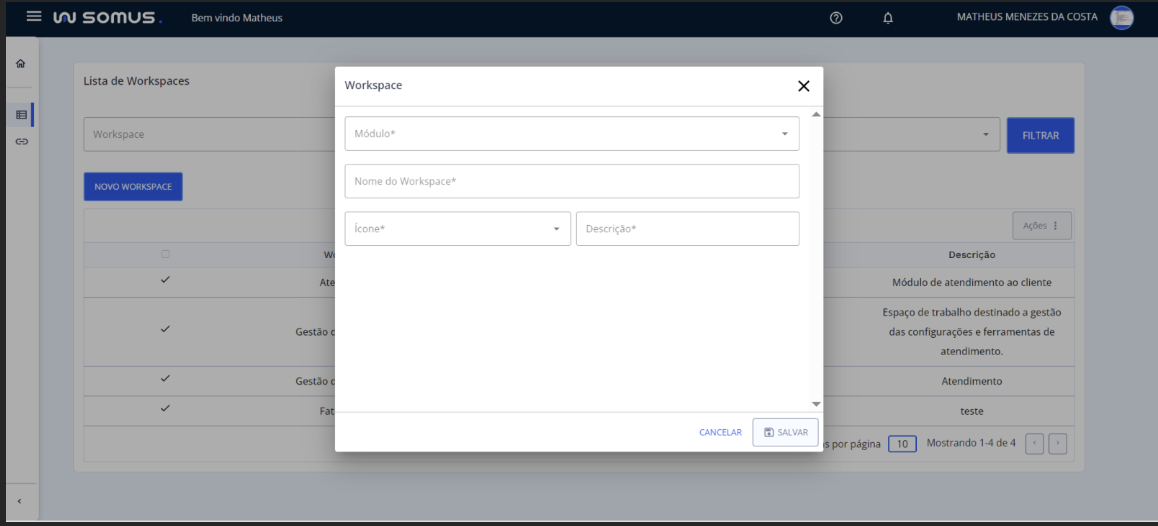1158x526 pixels.
Task: Click the CANCELAR link
Action: (720, 432)
